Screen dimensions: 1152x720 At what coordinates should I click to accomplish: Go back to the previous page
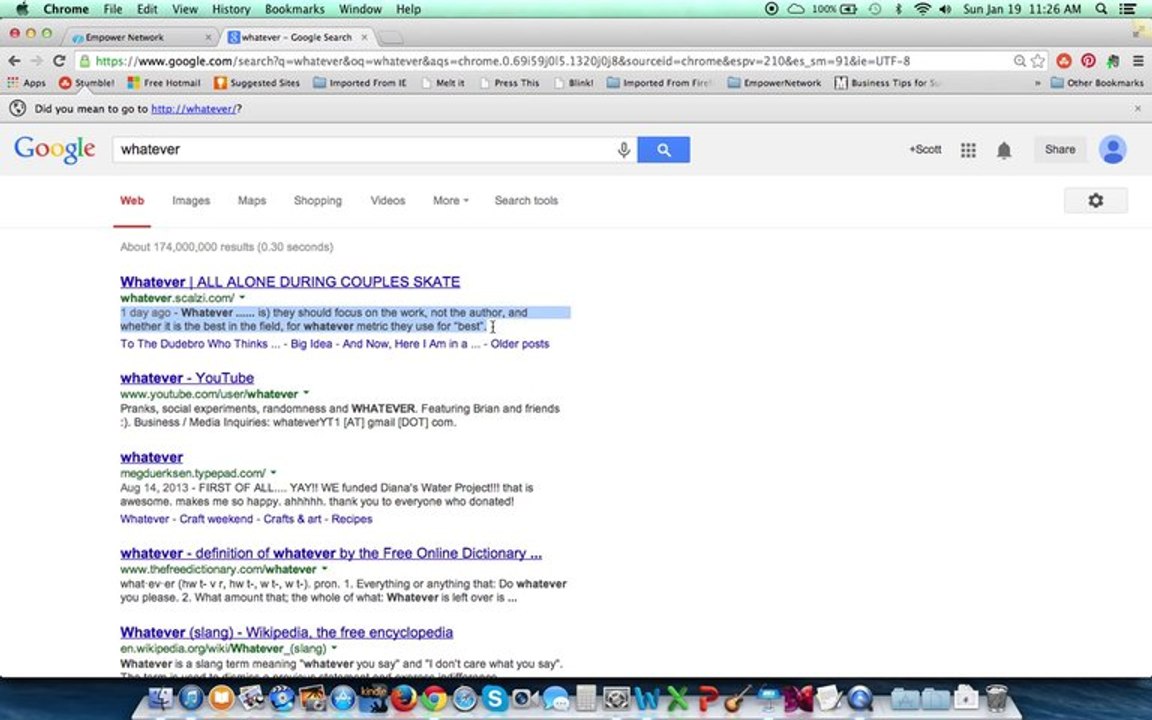coord(15,61)
